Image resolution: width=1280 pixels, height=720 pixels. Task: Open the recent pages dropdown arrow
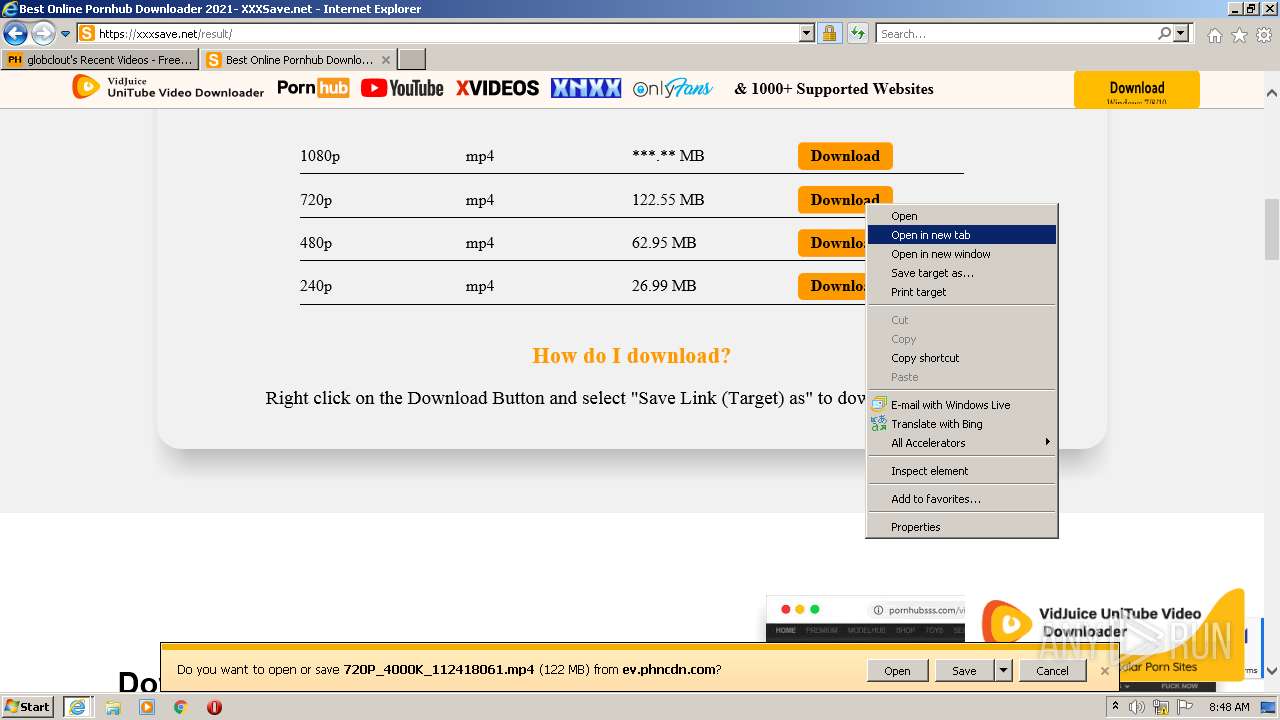click(66, 34)
